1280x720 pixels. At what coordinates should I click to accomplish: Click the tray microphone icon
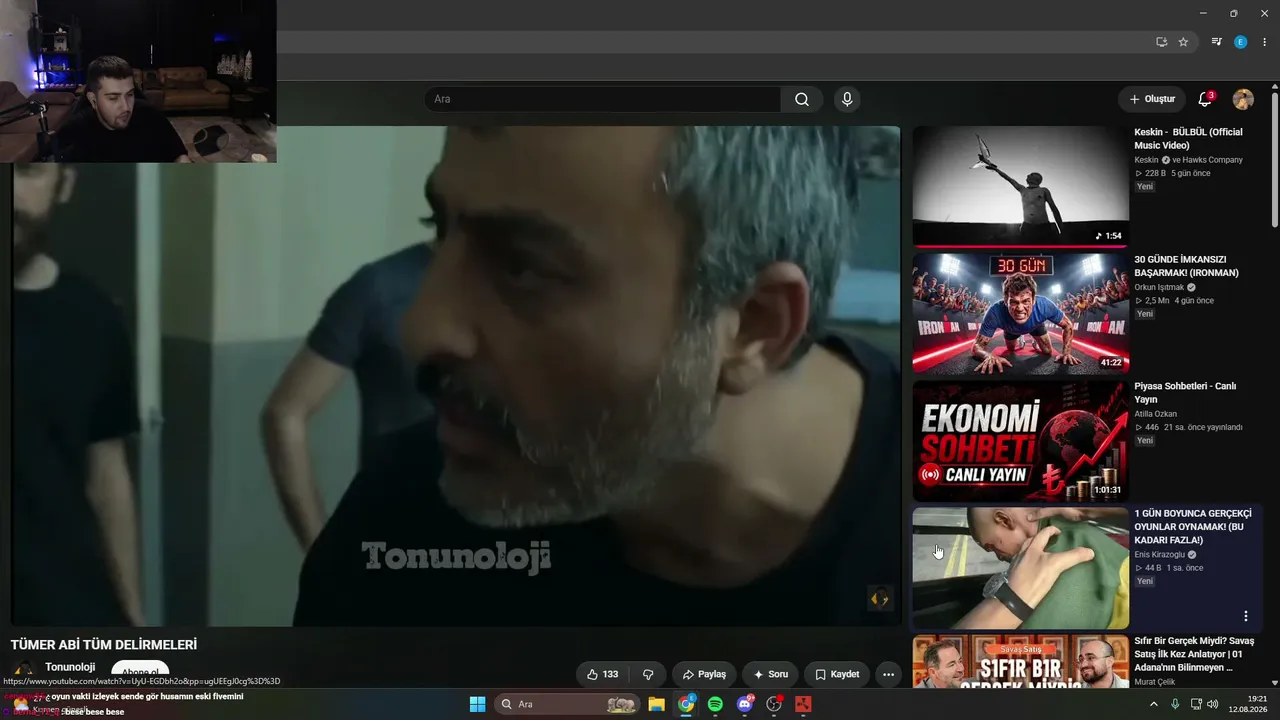[1175, 704]
